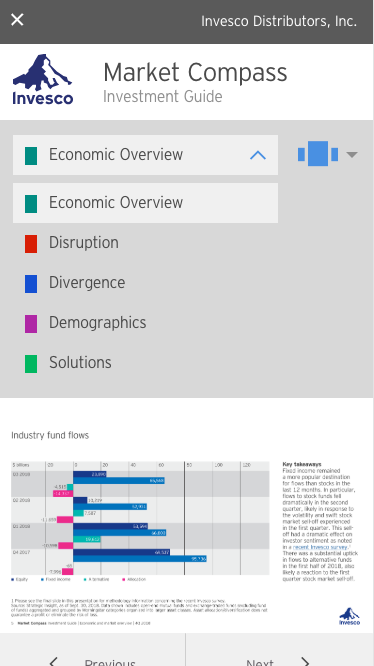Open the recent Invesco survey link
Screen dimensions: 374x666
coord(320,547)
